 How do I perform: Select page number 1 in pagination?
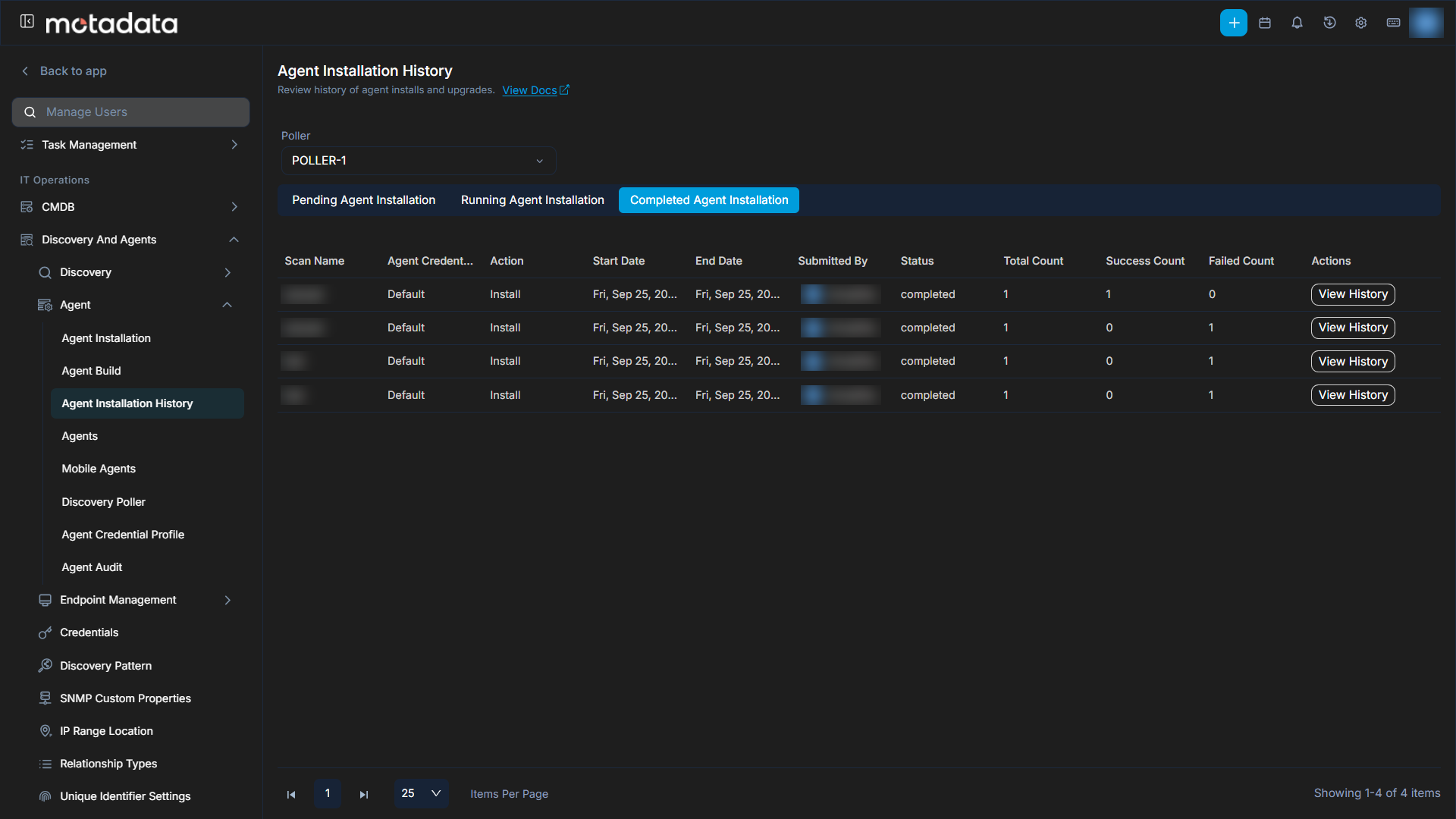[x=328, y=793]
